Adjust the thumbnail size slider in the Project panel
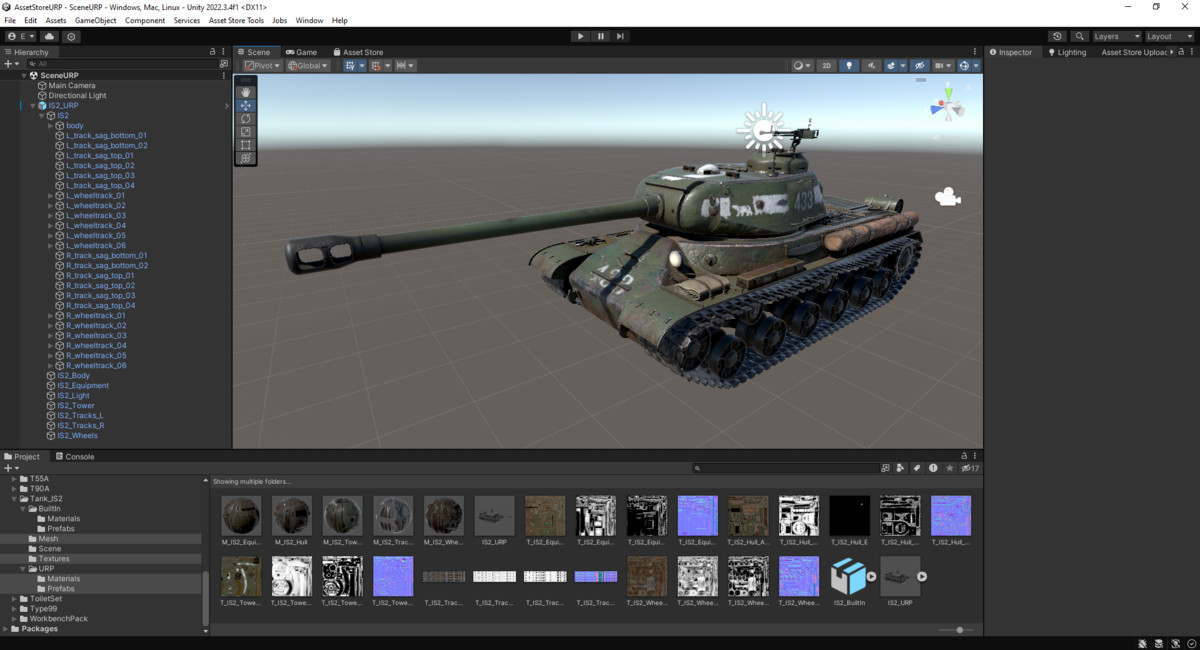 (957, 630)
